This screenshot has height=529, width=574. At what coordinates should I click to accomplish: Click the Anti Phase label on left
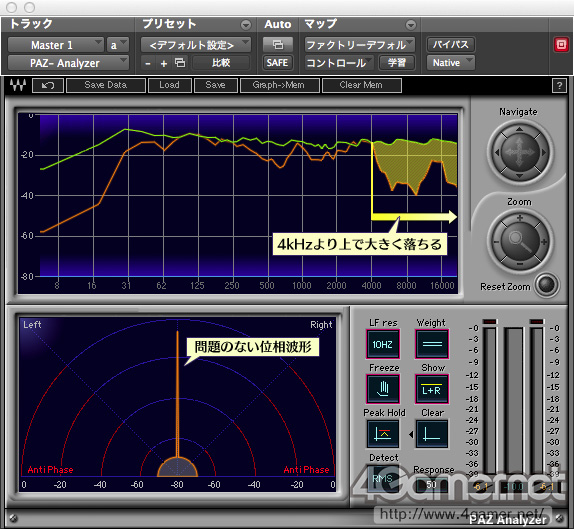(x=51, y=470)
